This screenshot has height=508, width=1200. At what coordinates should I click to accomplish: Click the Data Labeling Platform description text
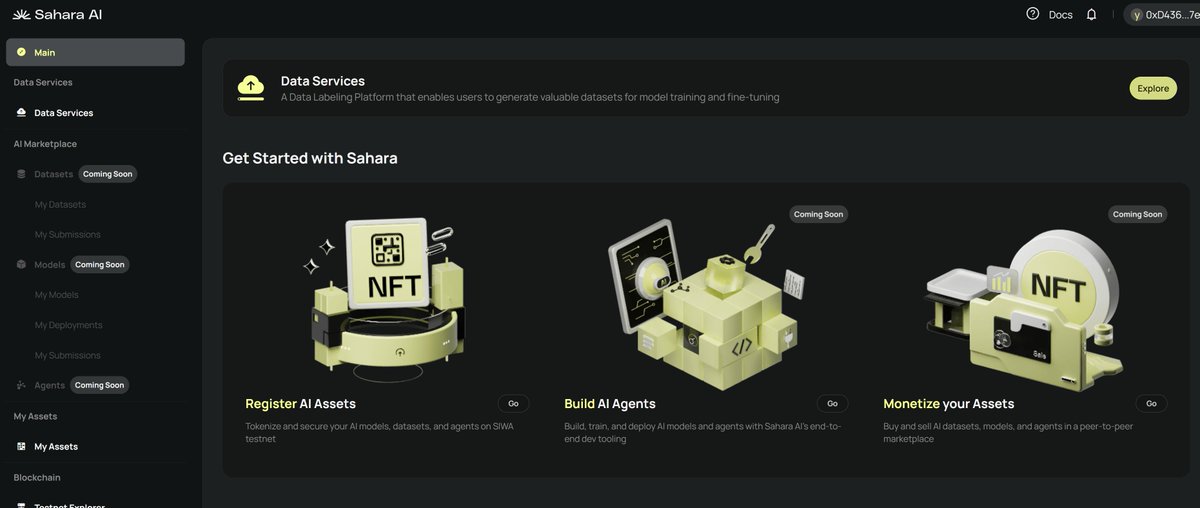pos(530,98)
